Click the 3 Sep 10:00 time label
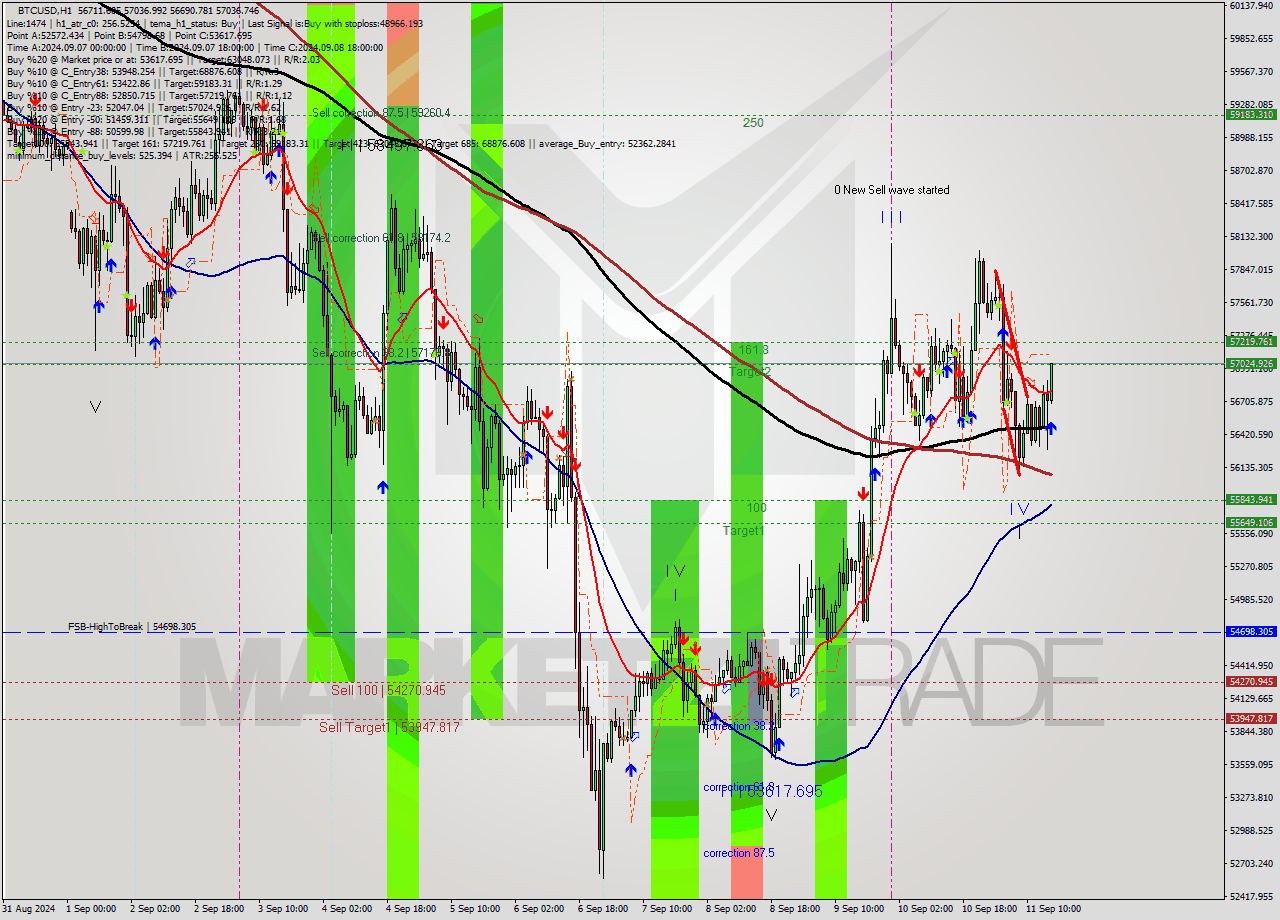Screen dimensions: 1280x920 [x=285, y=909]
